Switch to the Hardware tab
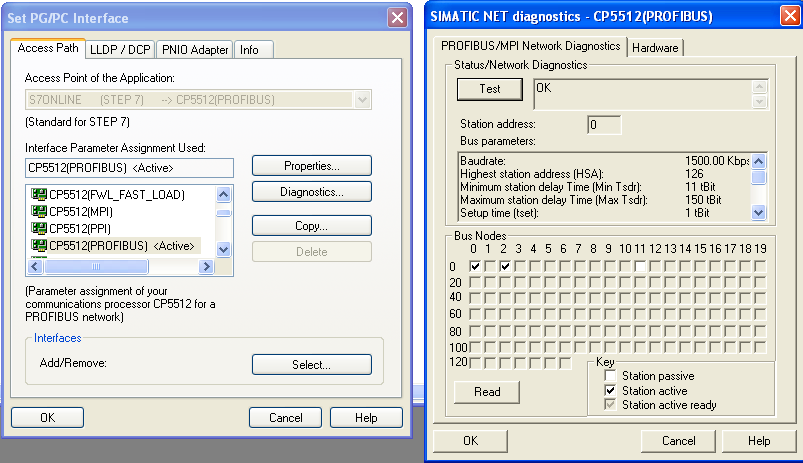This screenshot has height=463, width=803. point(655,48)
